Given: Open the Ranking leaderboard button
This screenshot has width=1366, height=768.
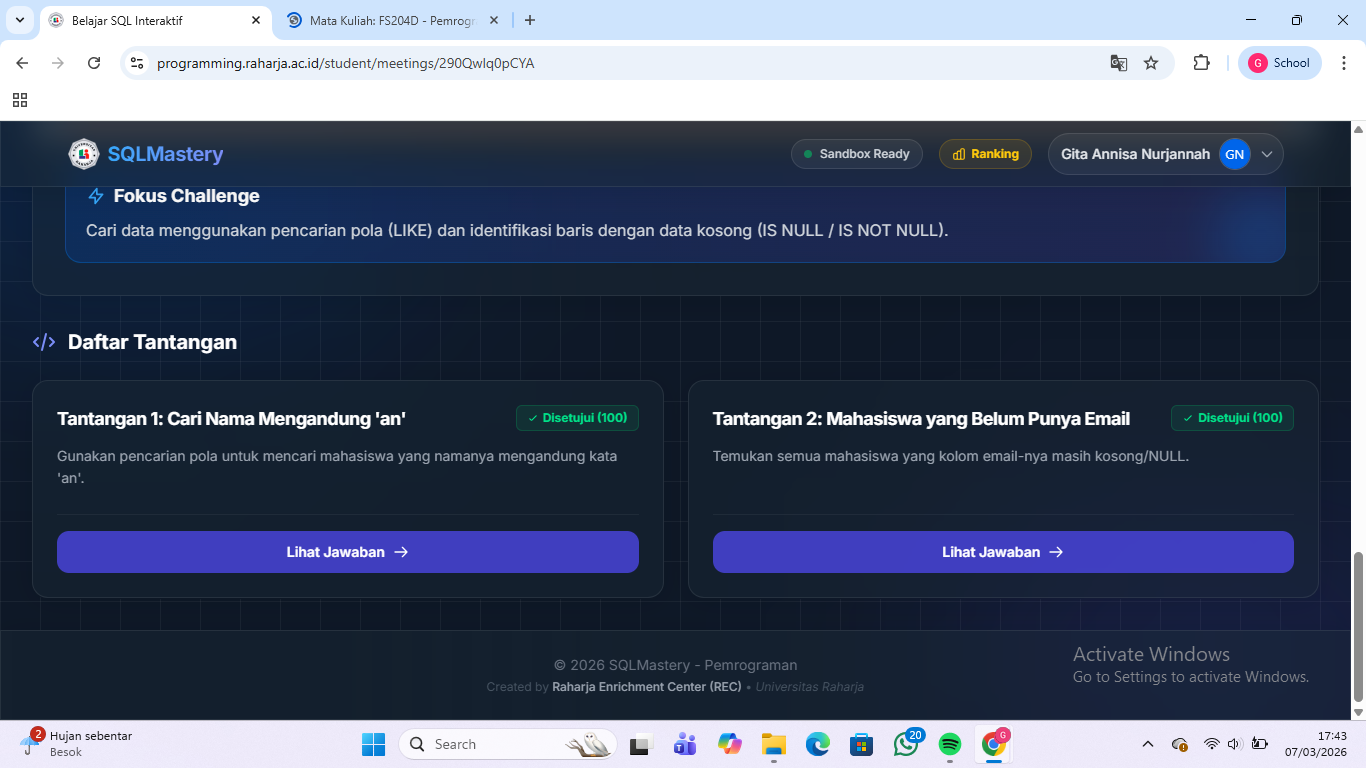Looking at the screenshot, I should pos(985,154).
